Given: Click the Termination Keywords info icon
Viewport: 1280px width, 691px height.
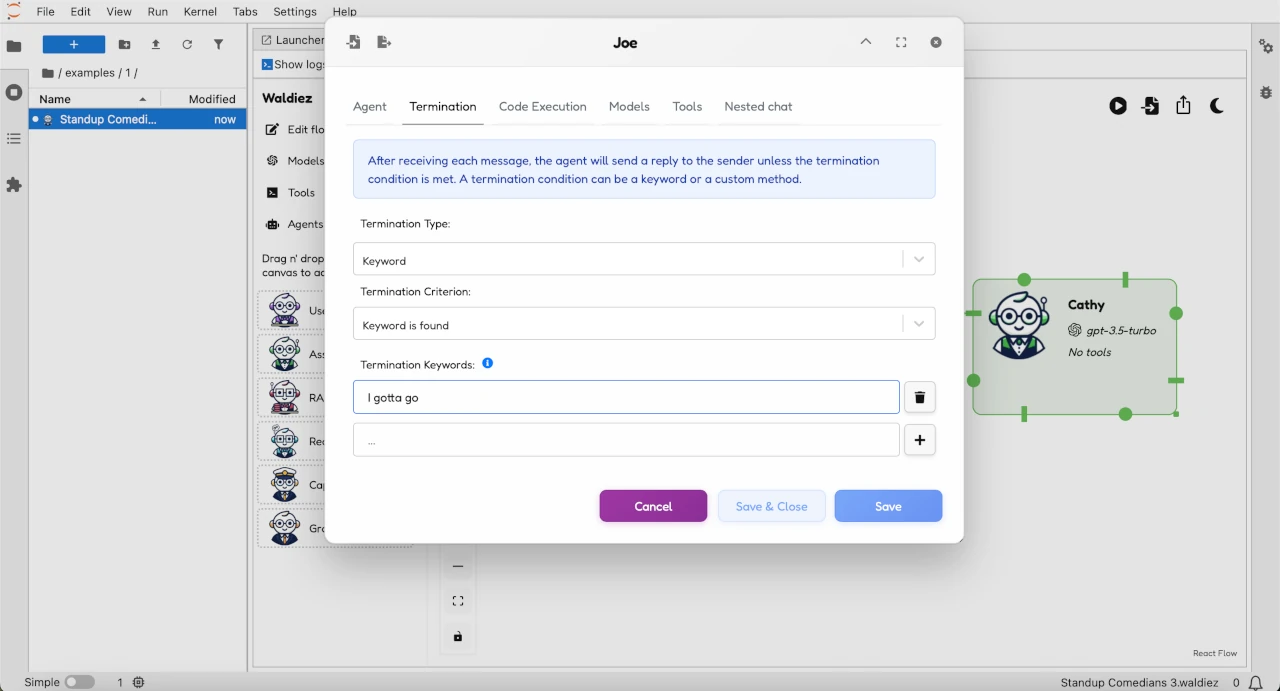Looking at the screenshot, I should click(x=488, y=364).
